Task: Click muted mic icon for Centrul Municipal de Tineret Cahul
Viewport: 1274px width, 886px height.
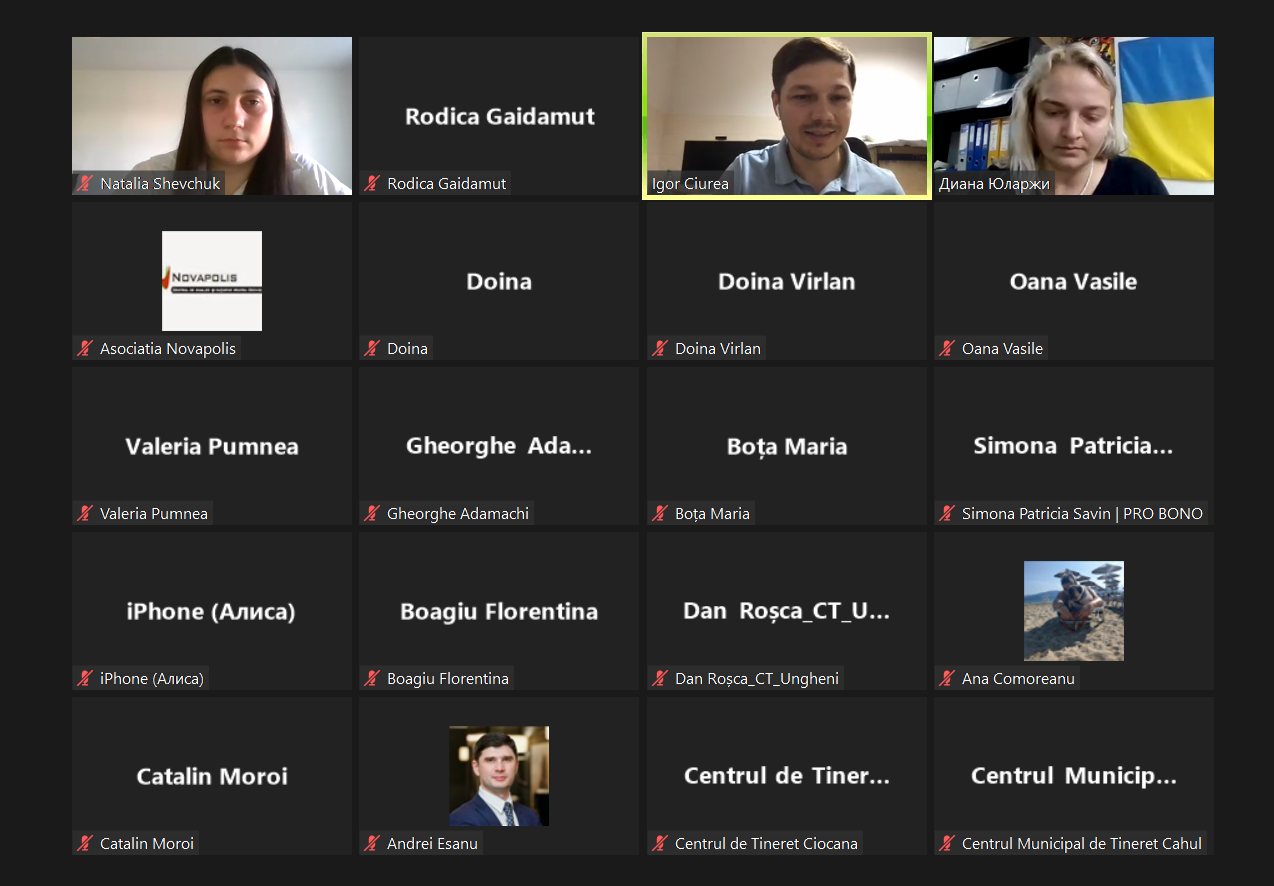Action: tap(948, 844)
